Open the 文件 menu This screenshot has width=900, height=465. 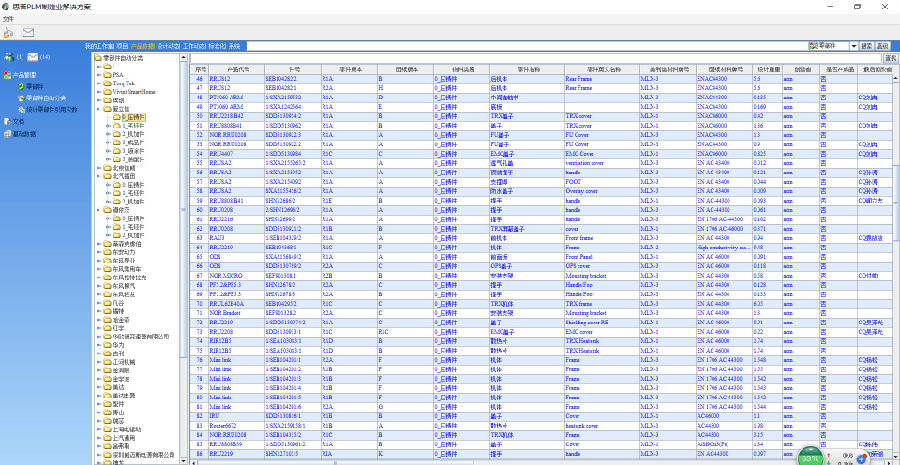coord(8,19)
